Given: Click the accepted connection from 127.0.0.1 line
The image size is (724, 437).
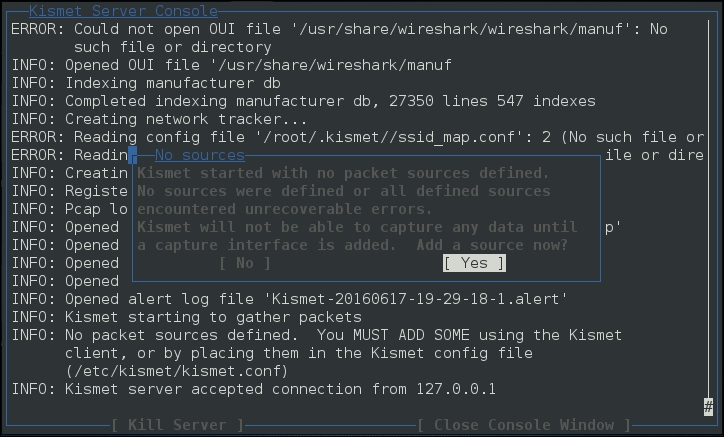Looking at the screenshot, I should [254, 389].
